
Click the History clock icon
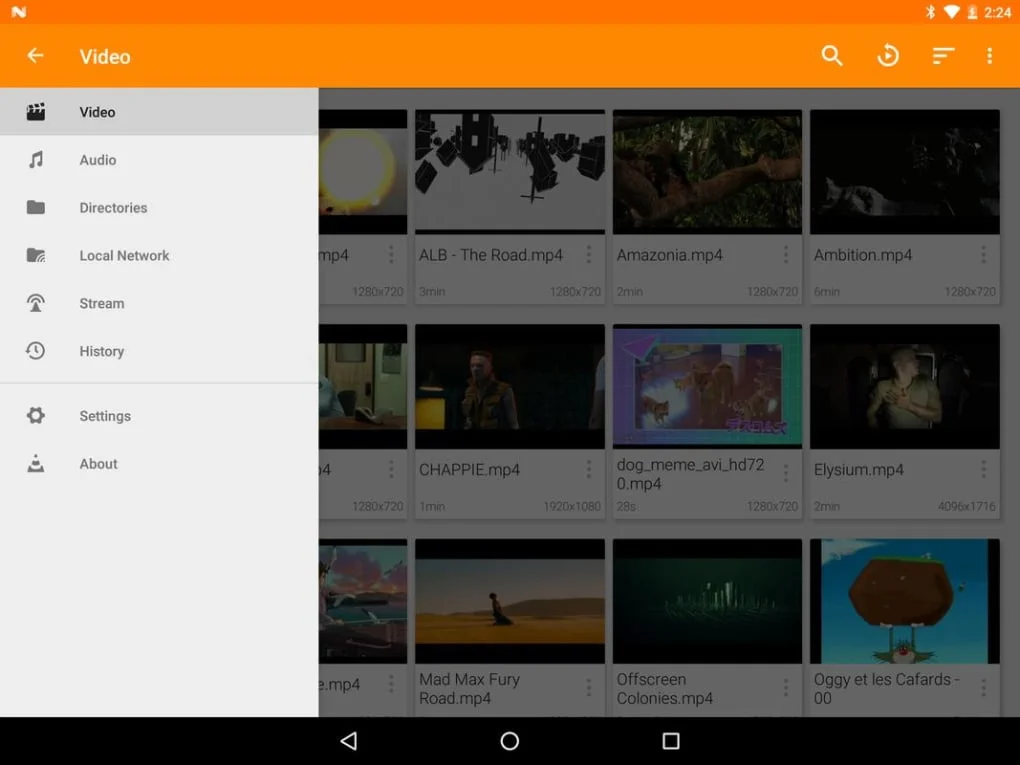(36, 351)
